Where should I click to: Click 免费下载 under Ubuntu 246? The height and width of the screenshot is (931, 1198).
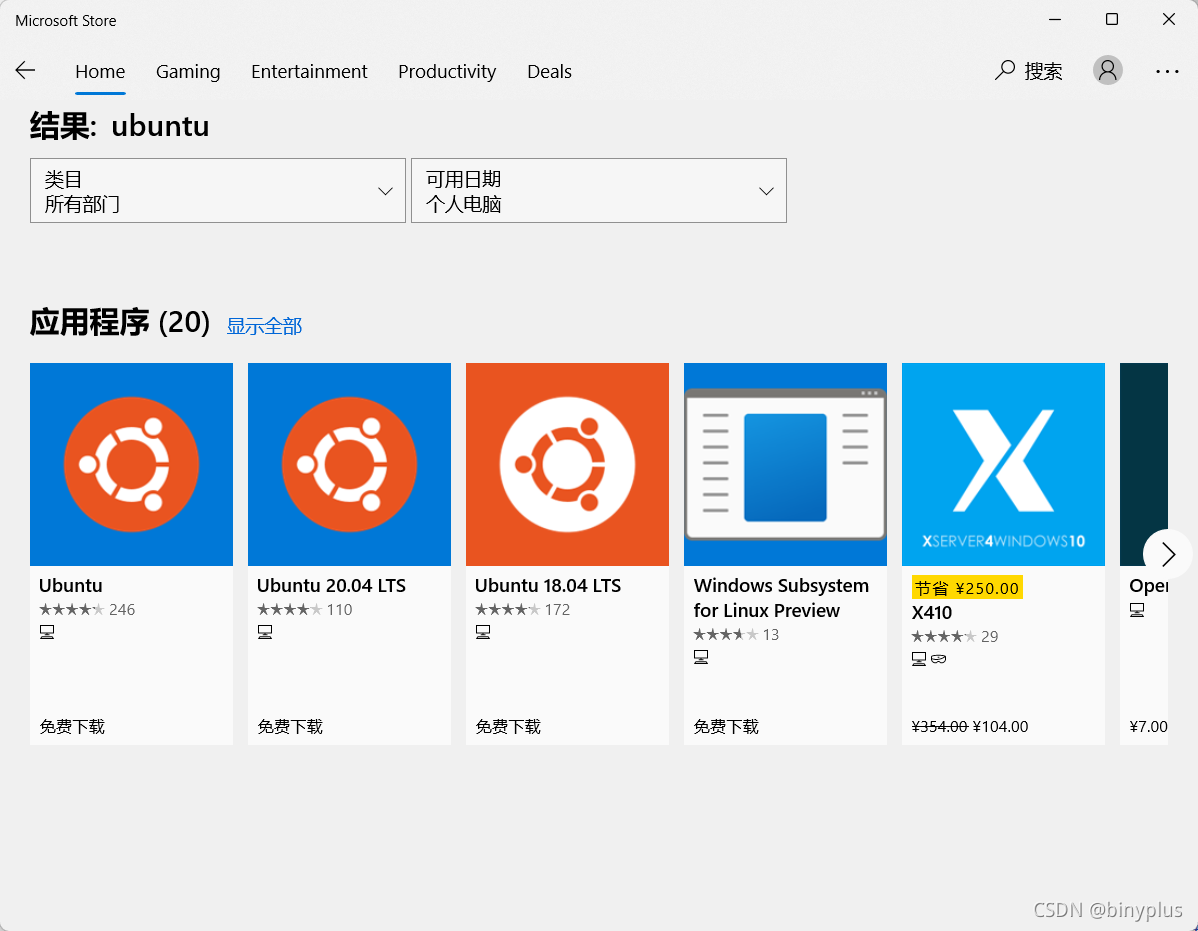(72, 726)
